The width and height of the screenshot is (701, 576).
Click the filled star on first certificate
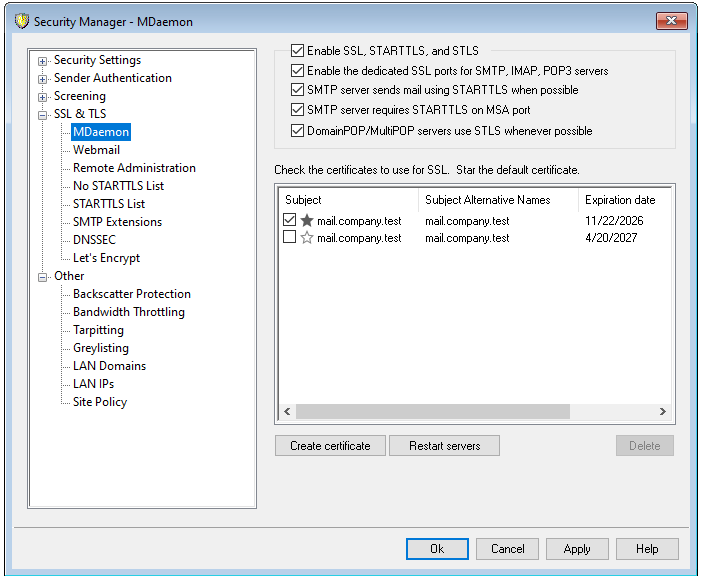click(307, 220)
